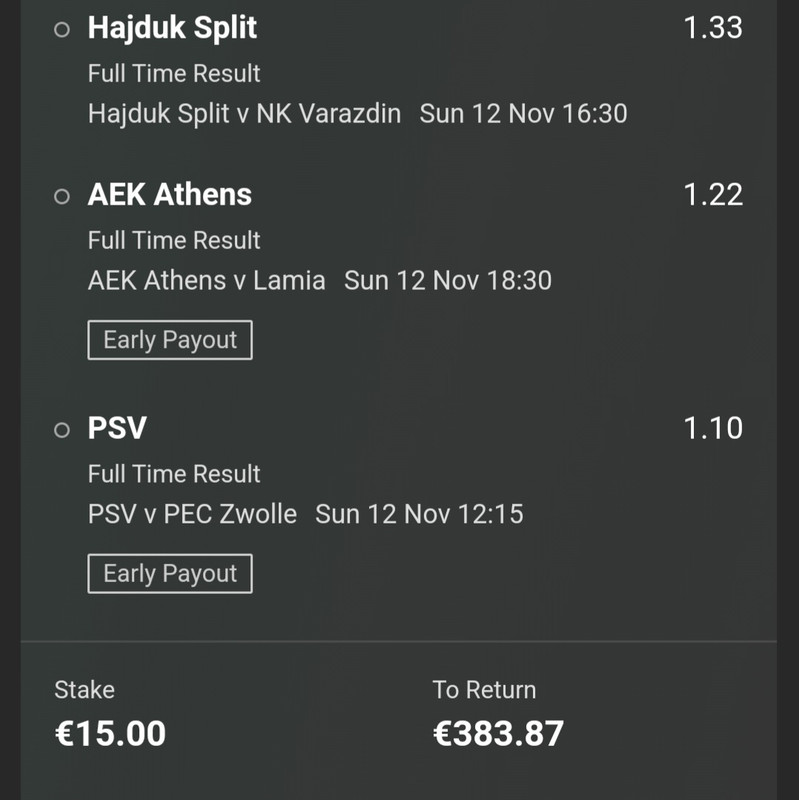Tap the €383.87 return amount
Image resolution: width=799 pixels, height=800 pixels.
click(x=498, y=733)
